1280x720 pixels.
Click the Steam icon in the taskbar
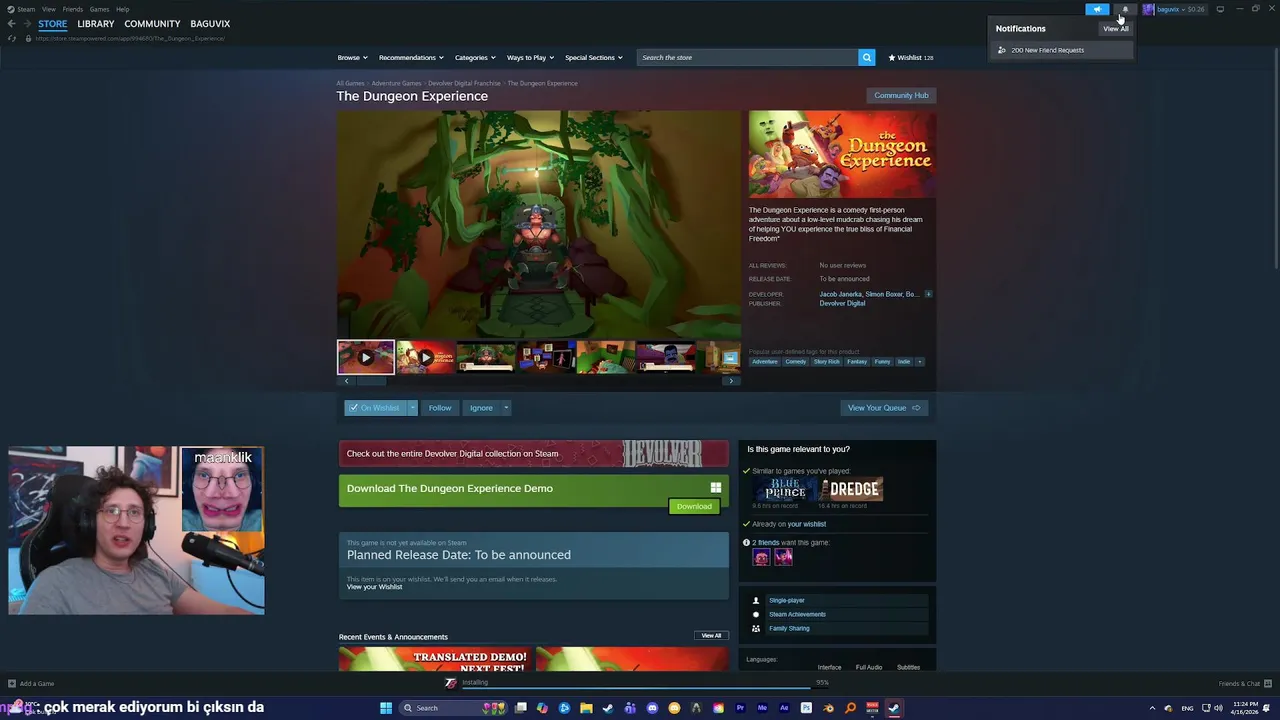894,708
